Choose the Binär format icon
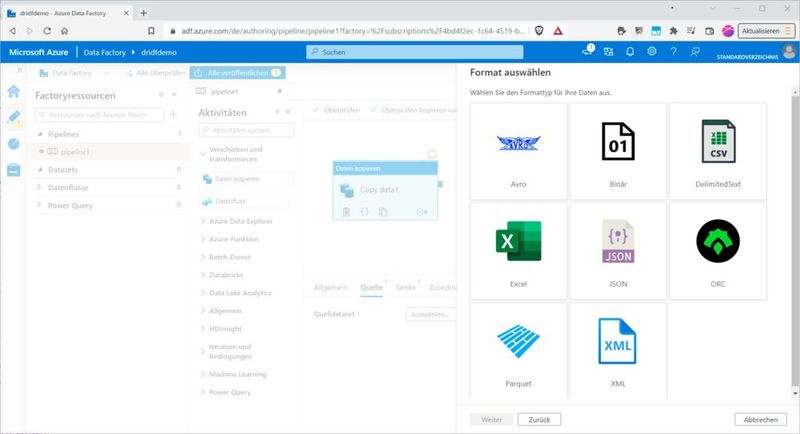Image resolution: width=800 pixels, height=434 pixels. [618, 141]
